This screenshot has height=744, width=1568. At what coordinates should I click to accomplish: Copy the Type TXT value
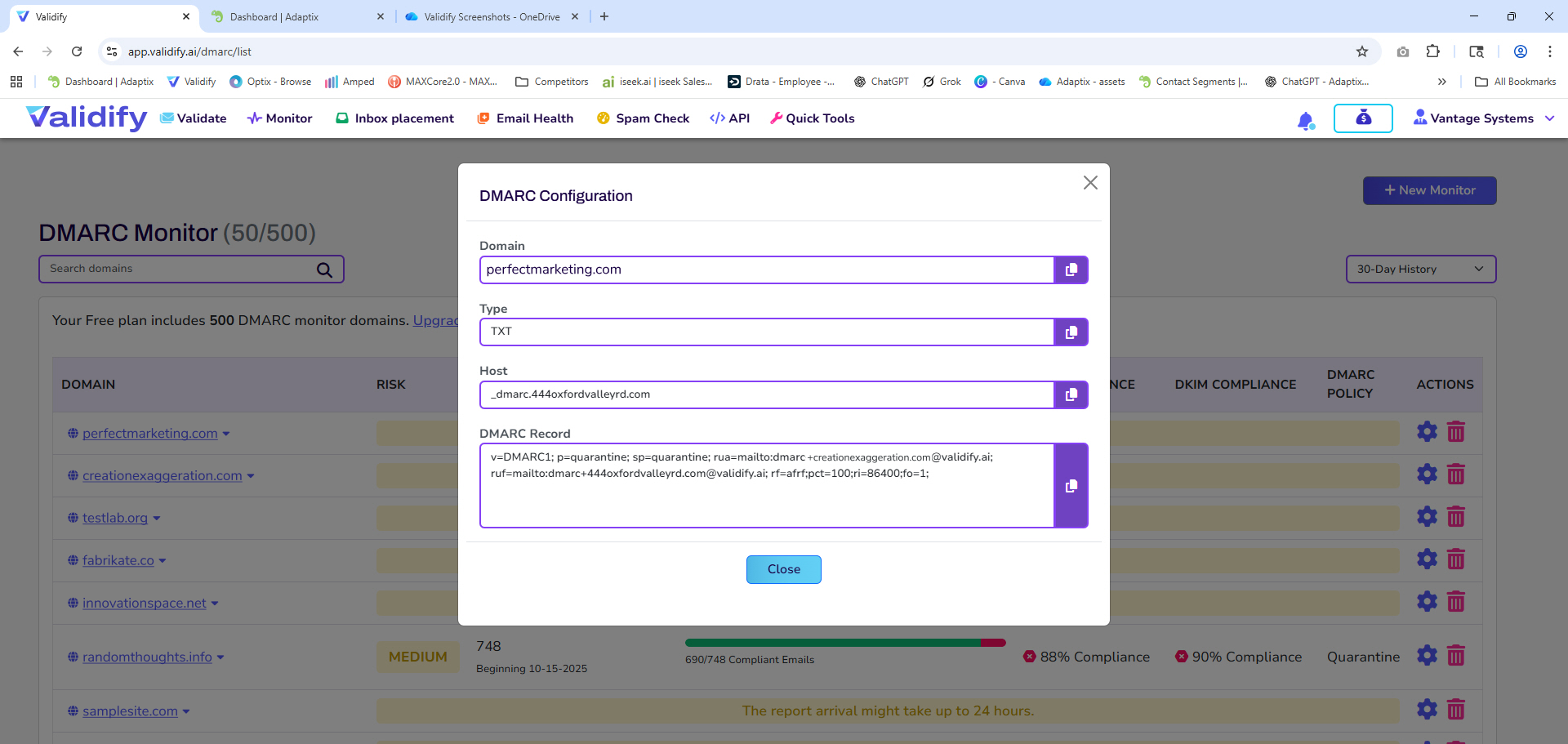point(1071,332)
